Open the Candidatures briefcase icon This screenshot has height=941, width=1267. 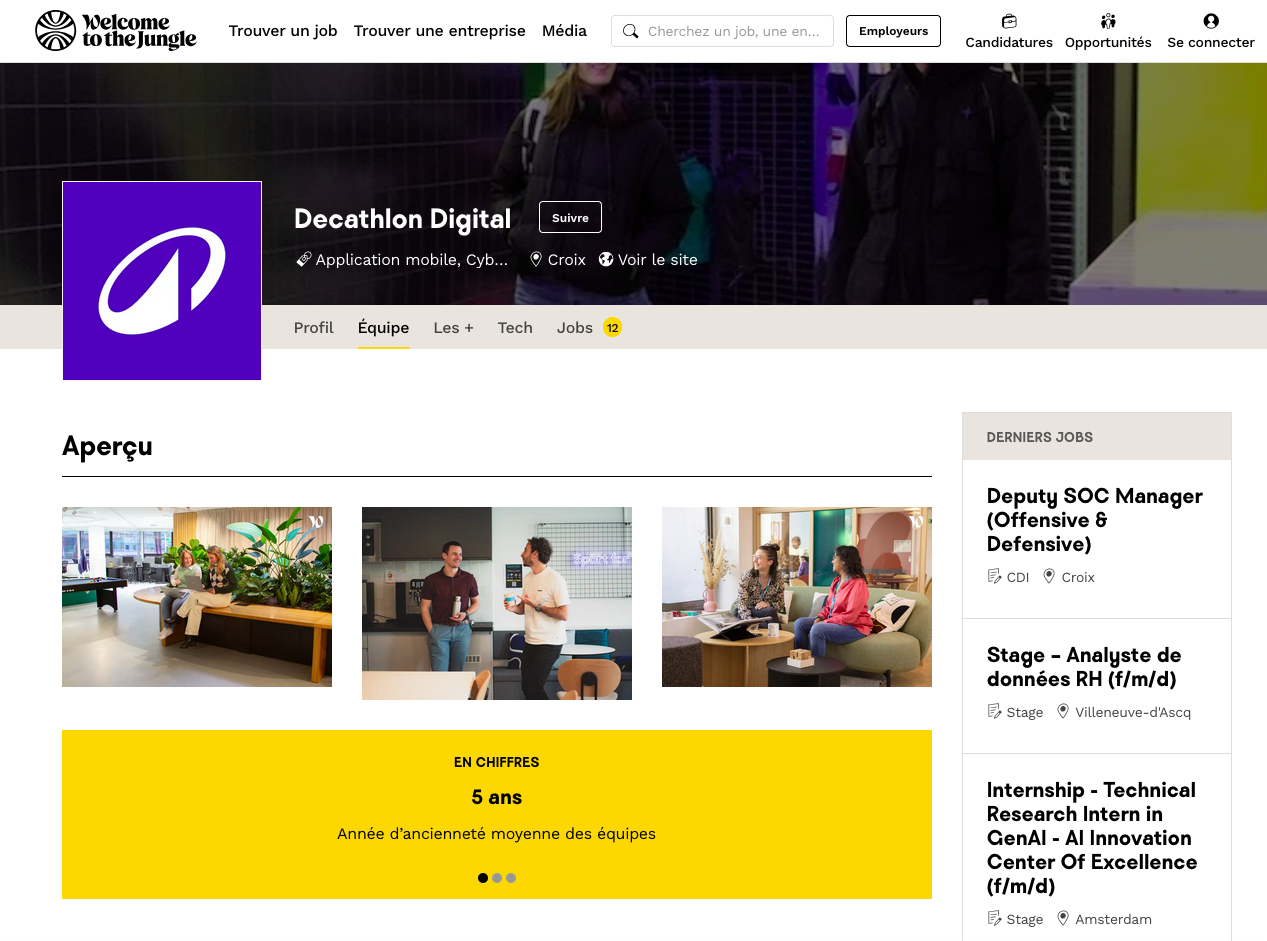[1009, 21]
